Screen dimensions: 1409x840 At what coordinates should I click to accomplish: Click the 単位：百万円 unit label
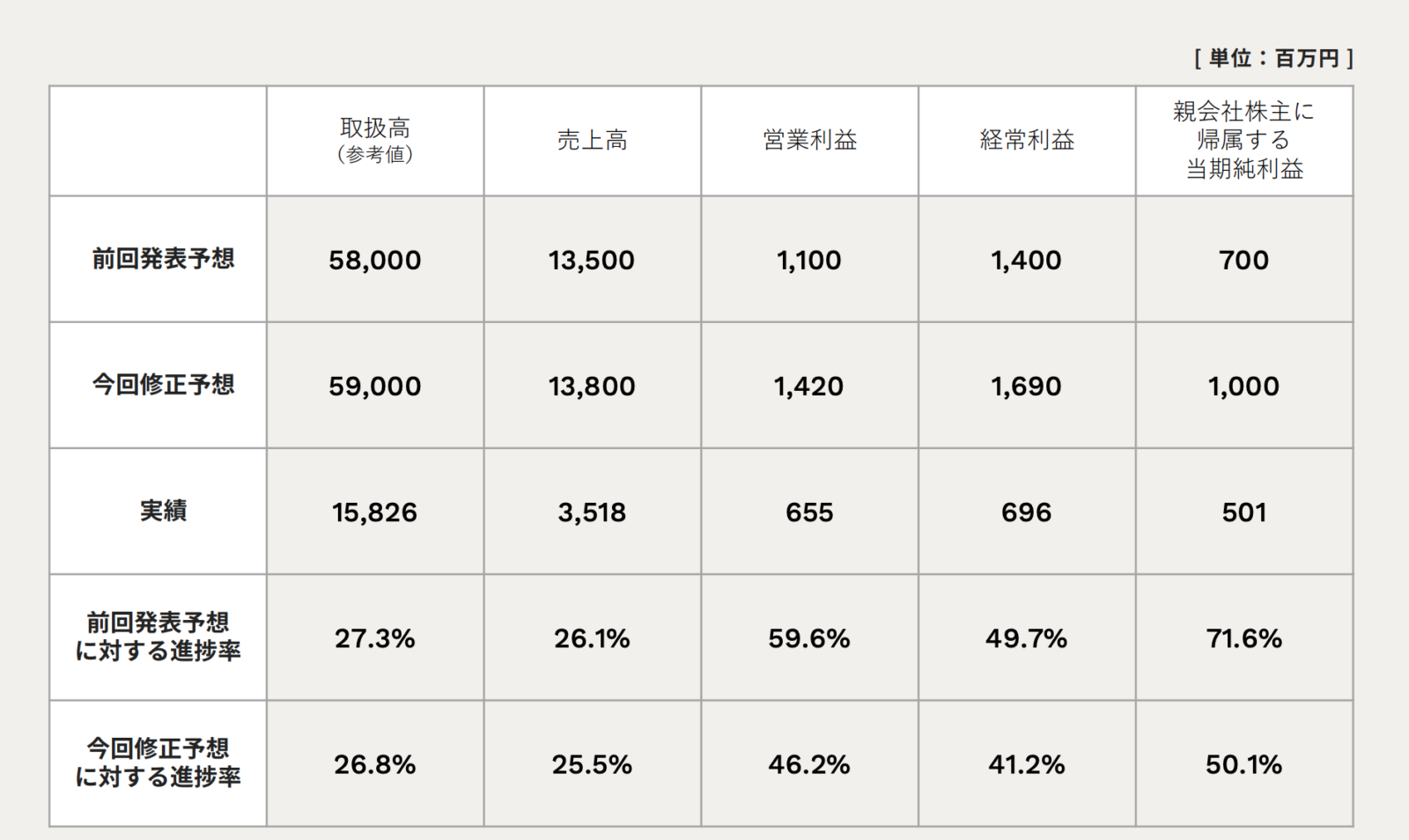[x=1273, y=59]
